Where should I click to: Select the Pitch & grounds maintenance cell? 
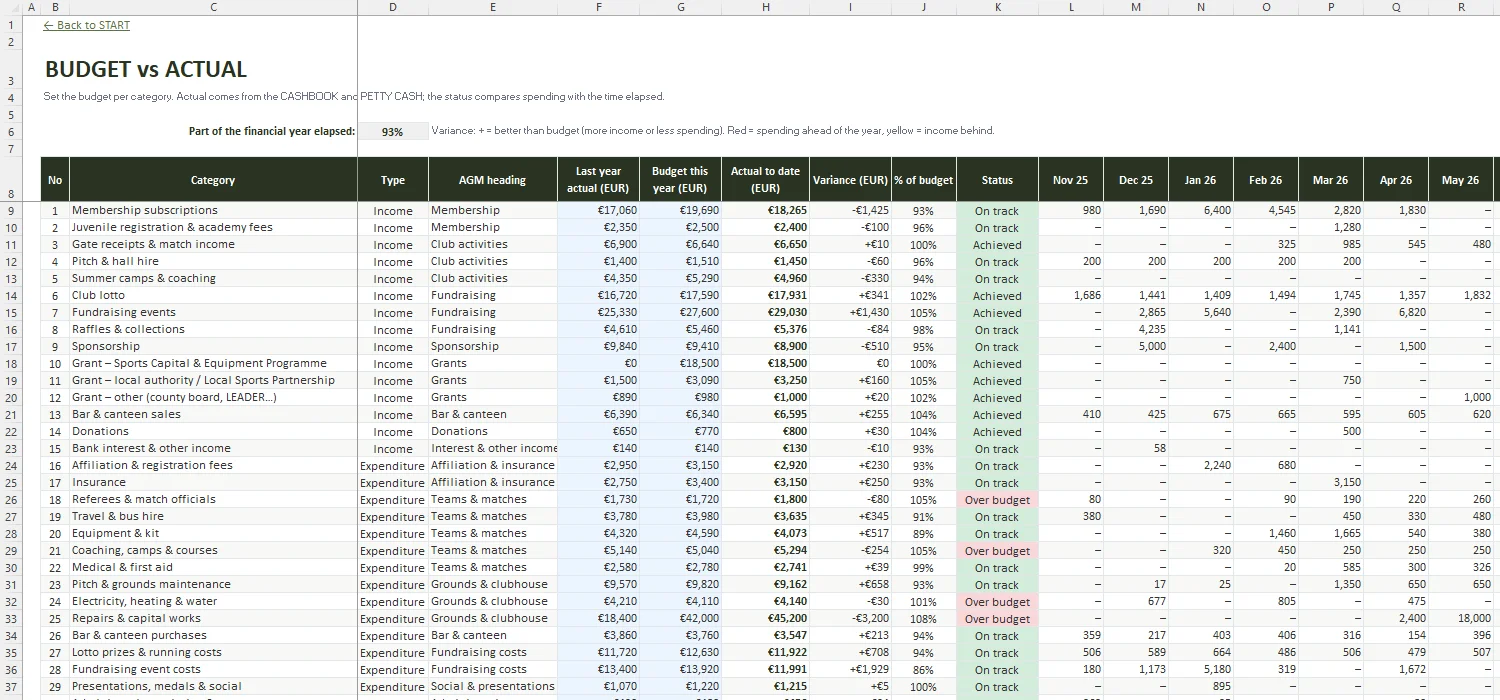point(213,584)
